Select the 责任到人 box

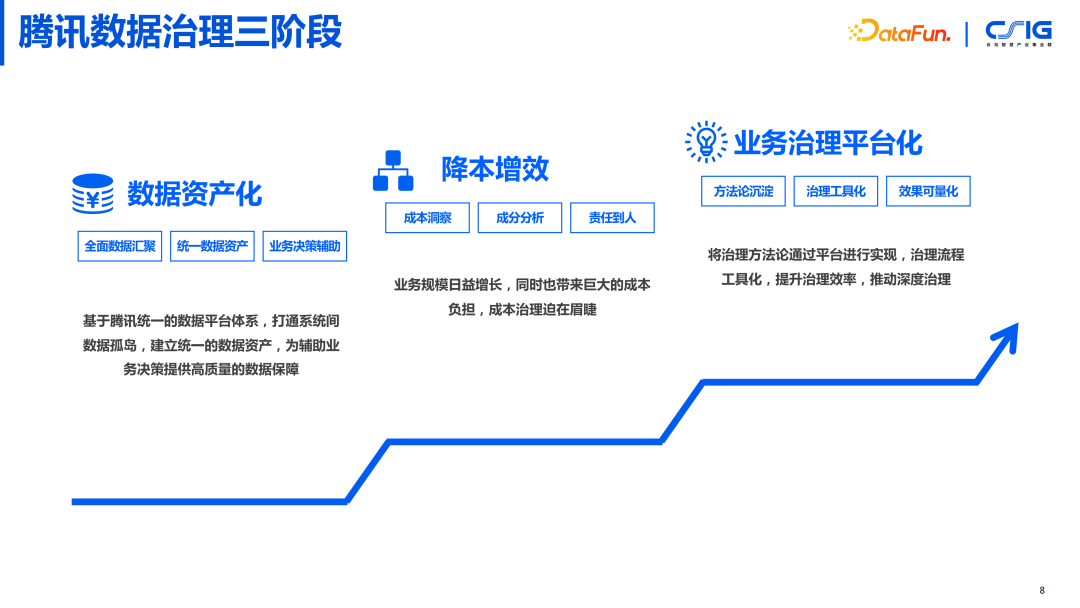point(612,218)
